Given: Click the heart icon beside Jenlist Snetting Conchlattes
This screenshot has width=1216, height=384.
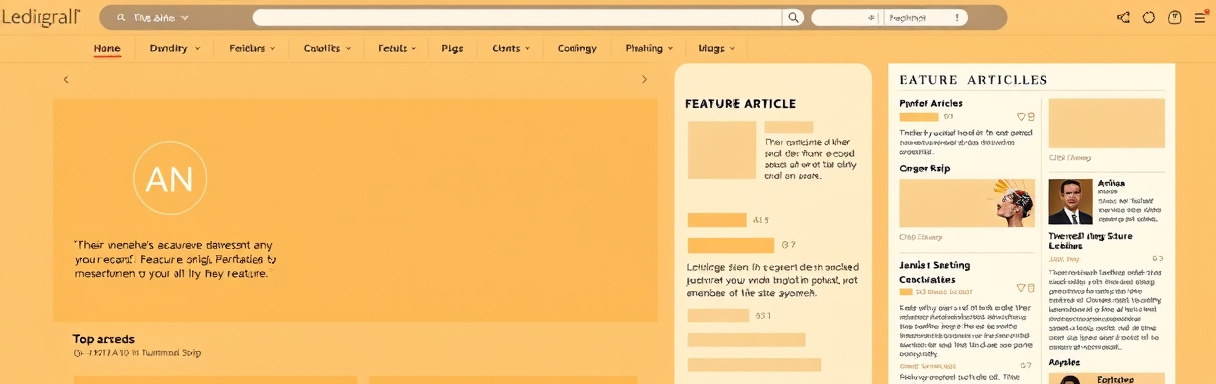Looking at the screenshot, I should (x=1021, y=288).
